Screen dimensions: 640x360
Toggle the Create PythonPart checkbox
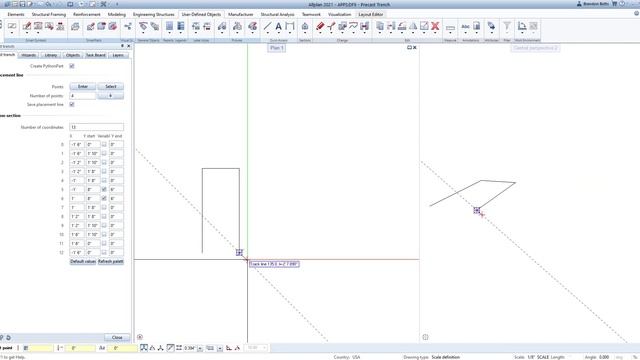click(x=72, y=66)
